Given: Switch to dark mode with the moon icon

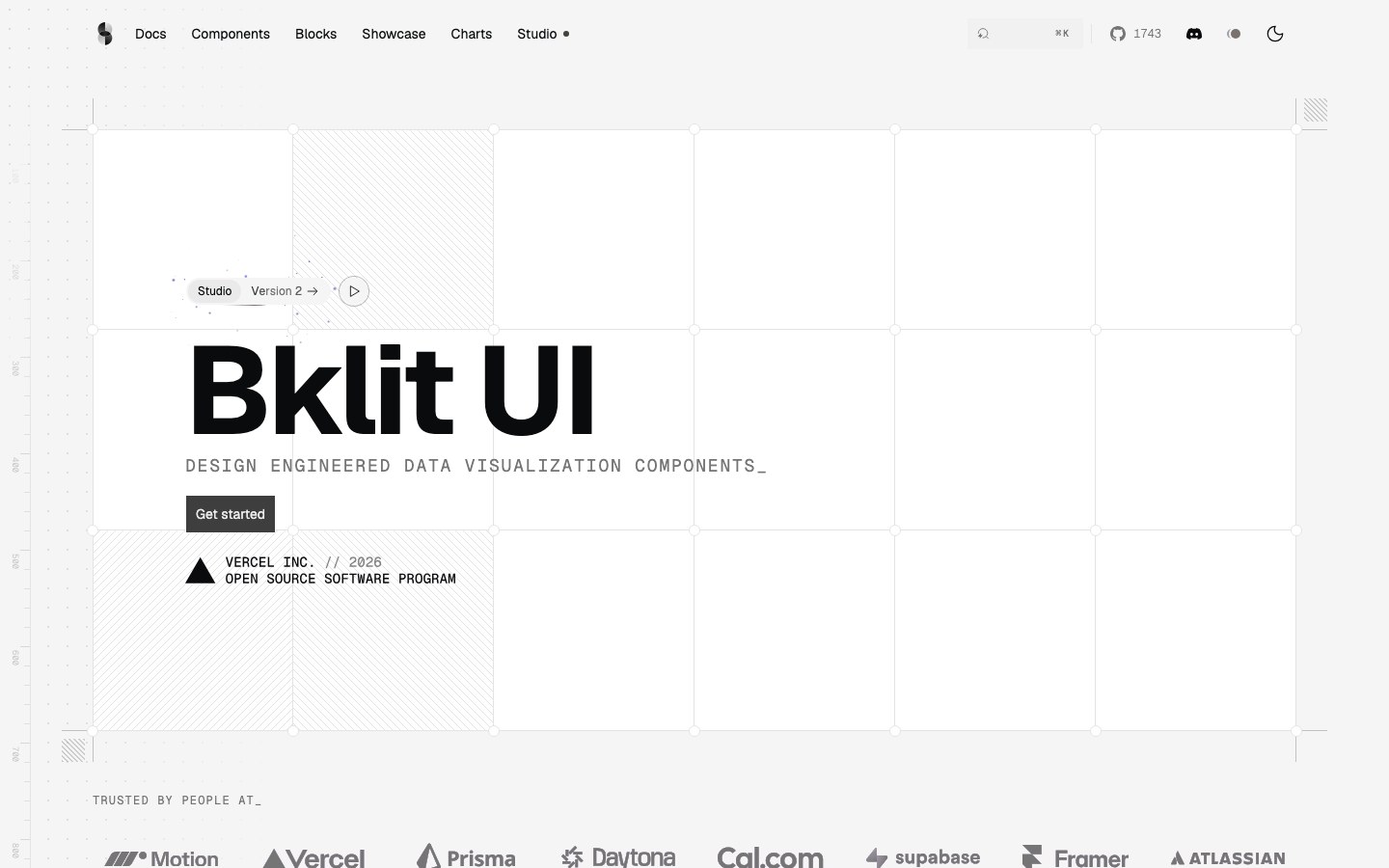Looking at the screenshot, I should click(1275, 34).
